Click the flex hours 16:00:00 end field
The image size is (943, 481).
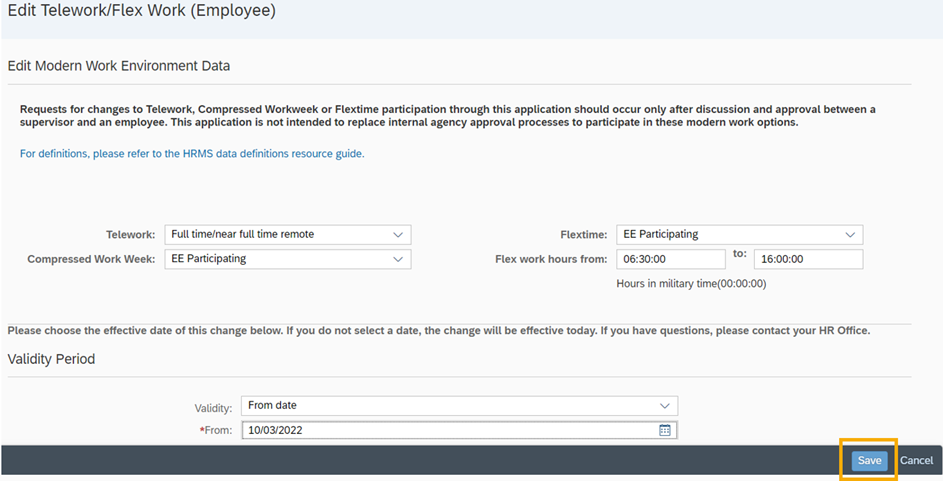point(807,259)
